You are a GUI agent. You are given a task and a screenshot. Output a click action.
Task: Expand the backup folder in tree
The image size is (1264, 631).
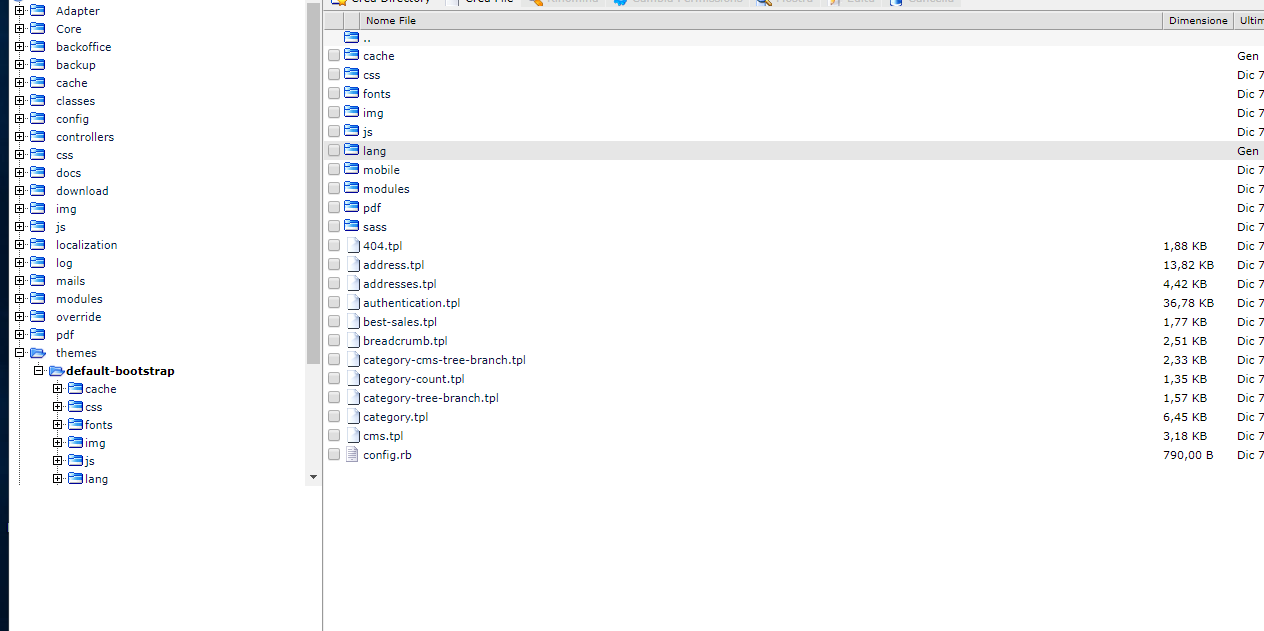click(x=20, y=64)
